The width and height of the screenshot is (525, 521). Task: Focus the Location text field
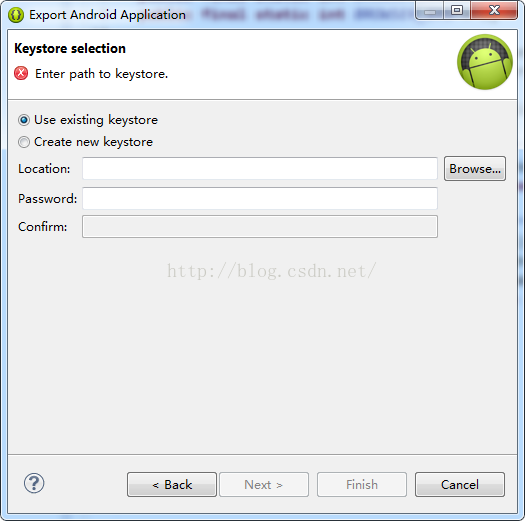(260, 168)
